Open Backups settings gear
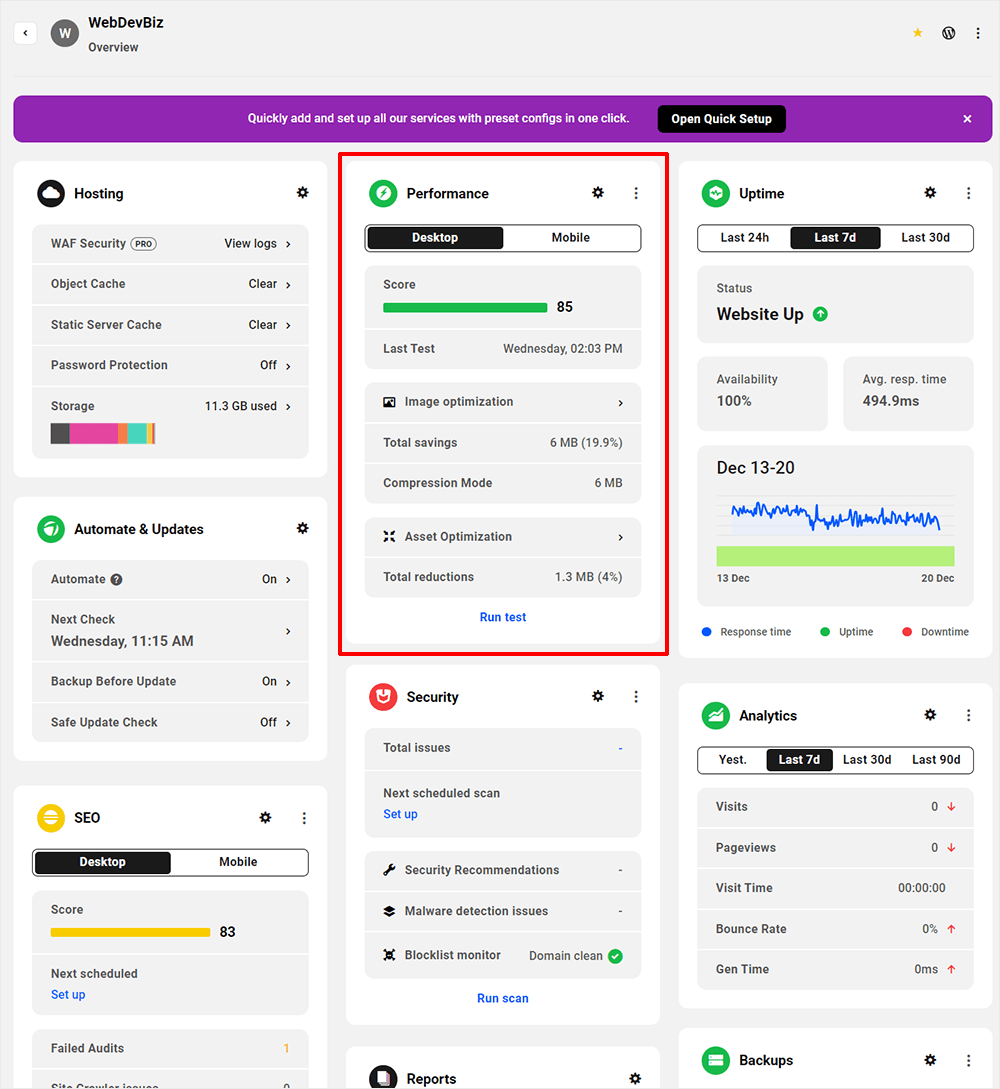This screenshot has width=1000, height=1089. 931,1060
